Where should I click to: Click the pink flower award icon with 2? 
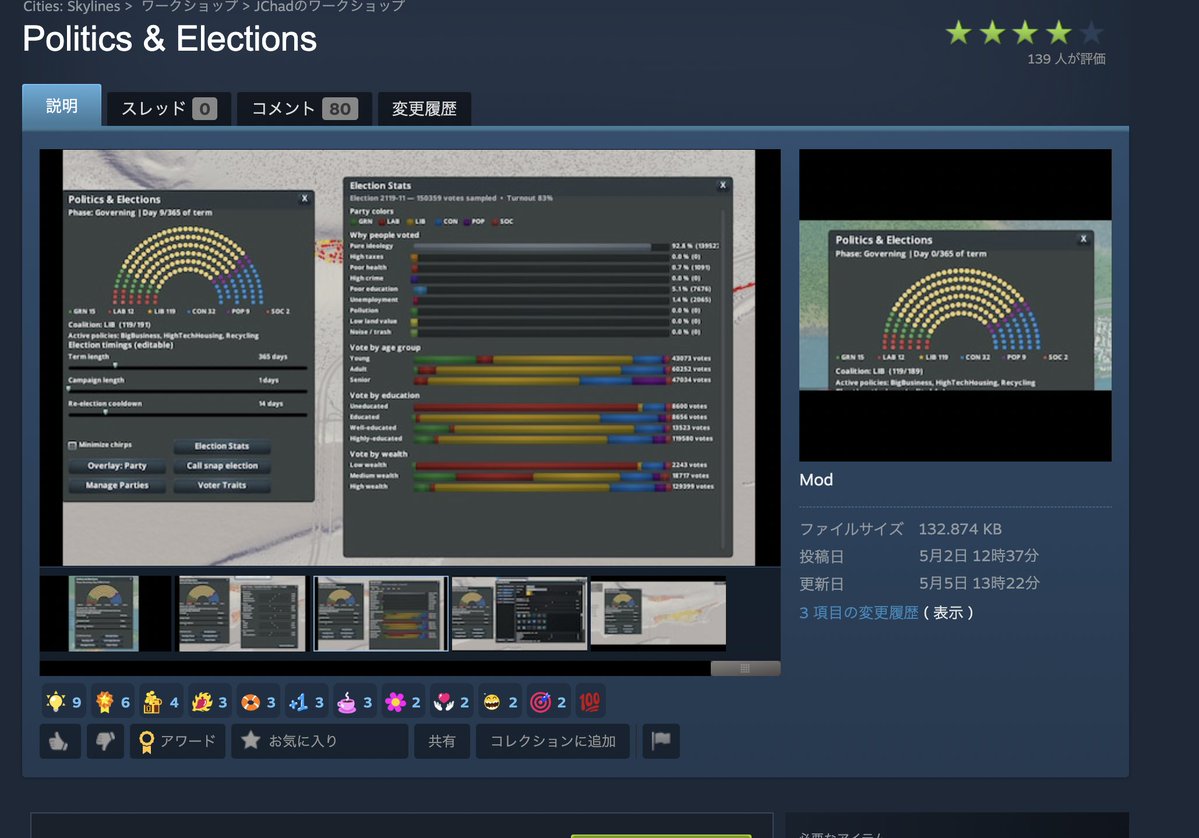[403, 702]
